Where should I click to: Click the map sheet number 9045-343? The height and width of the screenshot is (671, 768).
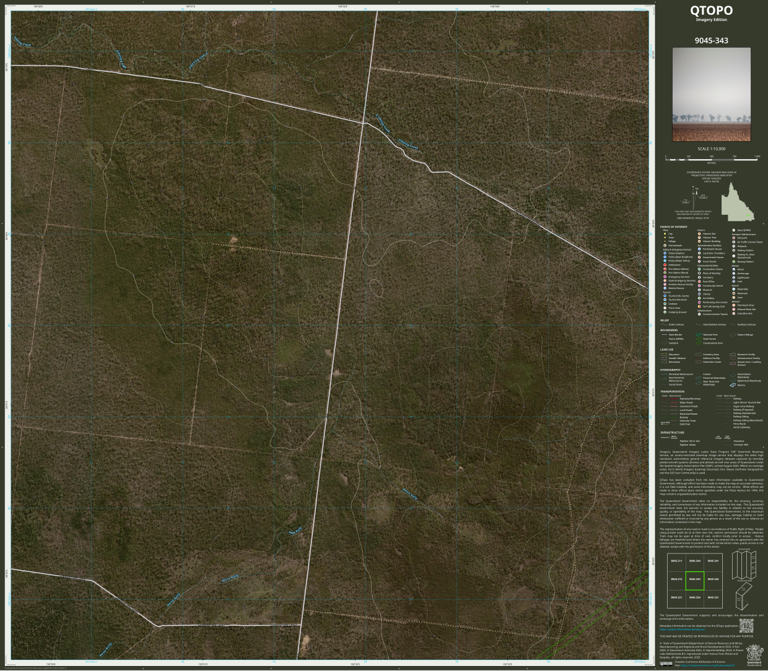(711, 41)
